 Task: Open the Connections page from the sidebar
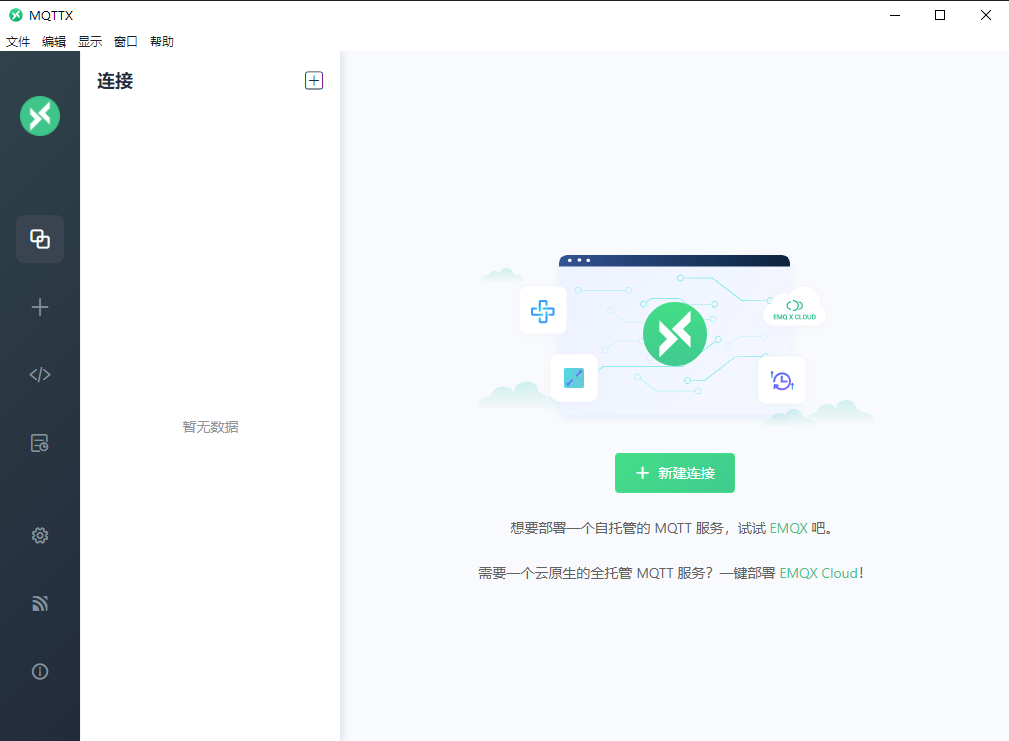pos(40,239)
